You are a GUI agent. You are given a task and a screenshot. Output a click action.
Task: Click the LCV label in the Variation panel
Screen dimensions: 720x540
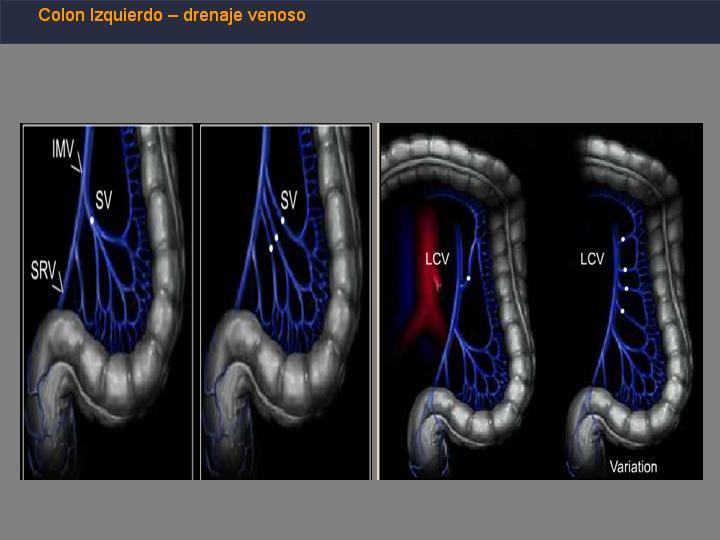(x=592, y=259)
